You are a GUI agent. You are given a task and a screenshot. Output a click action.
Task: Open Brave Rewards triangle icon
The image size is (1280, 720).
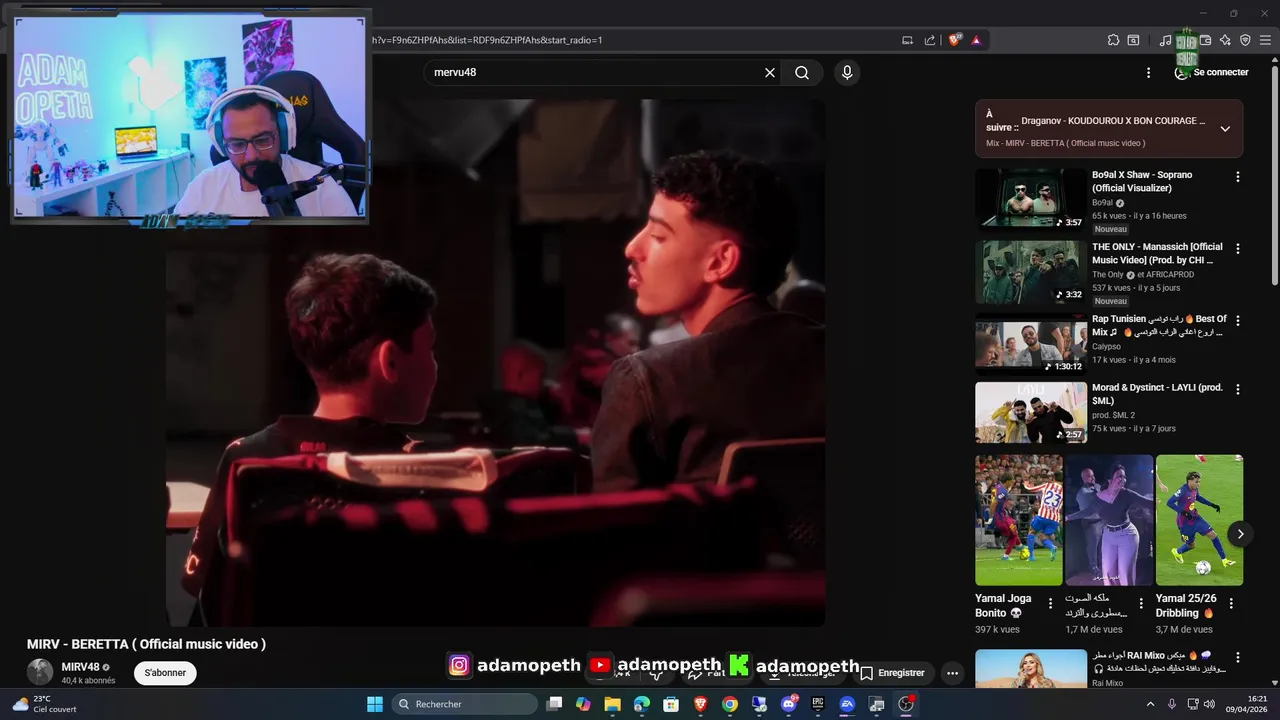(x=976, y=40)
